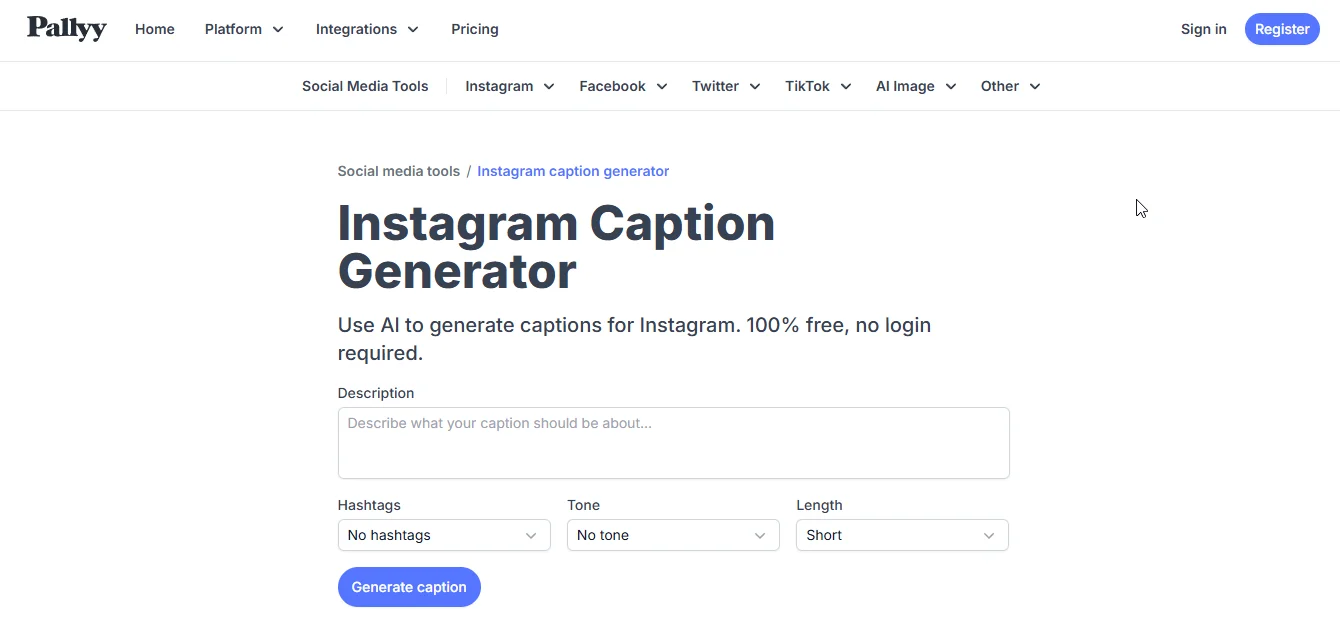Expand the Twitter menu arrow
This screenshot has height=630, width=1340.
[x=755, y=86]
